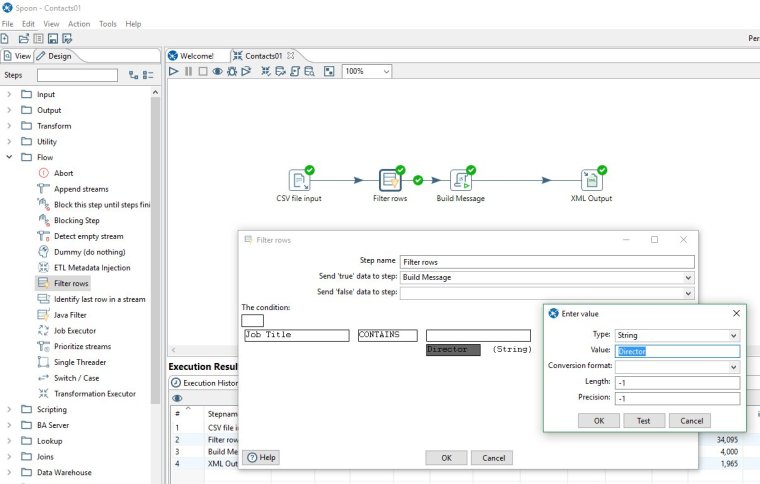This screenshot has width=760, height=484.
Task: Open the Action menu
Action: pos(79,24)
